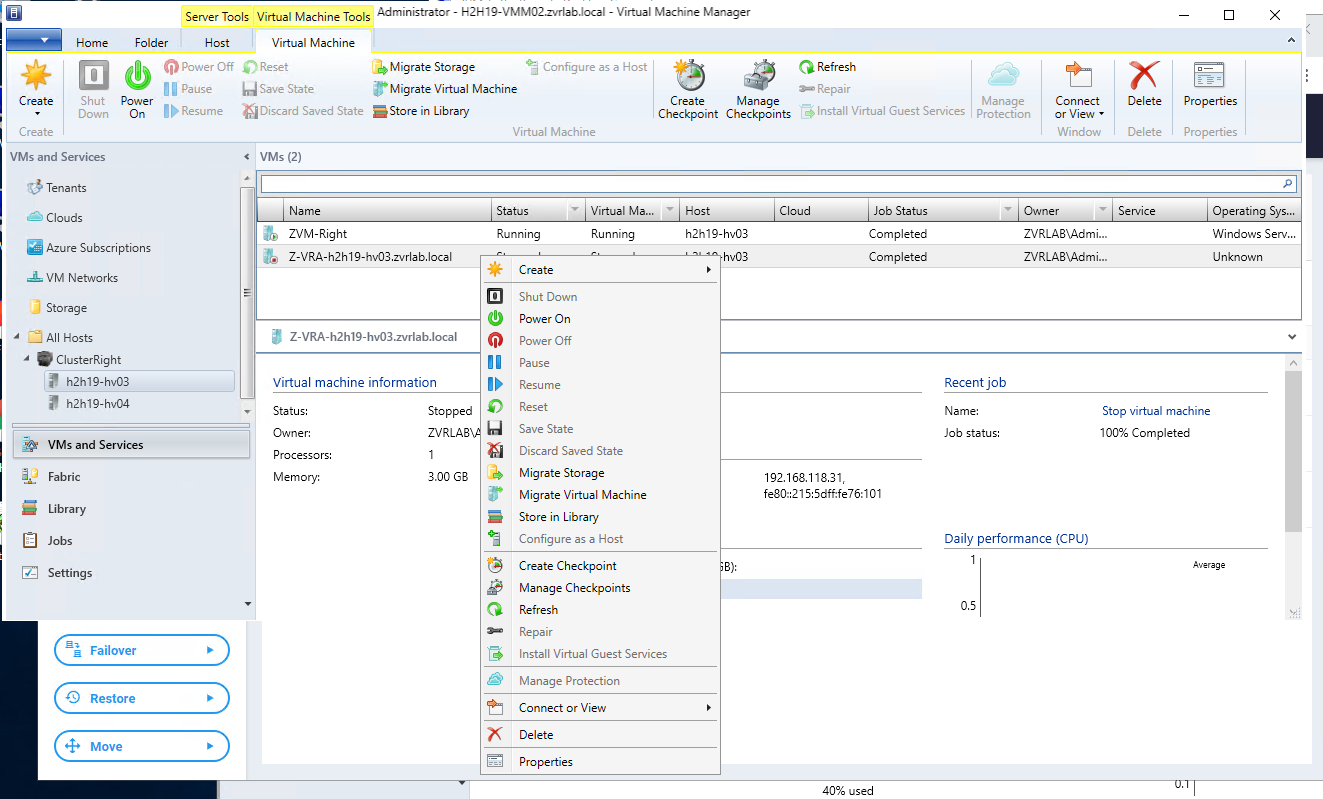The height and width of the screenshot is (799, 1323).
Task: Open the Status column filter dropdown
Action: point(574,211)
